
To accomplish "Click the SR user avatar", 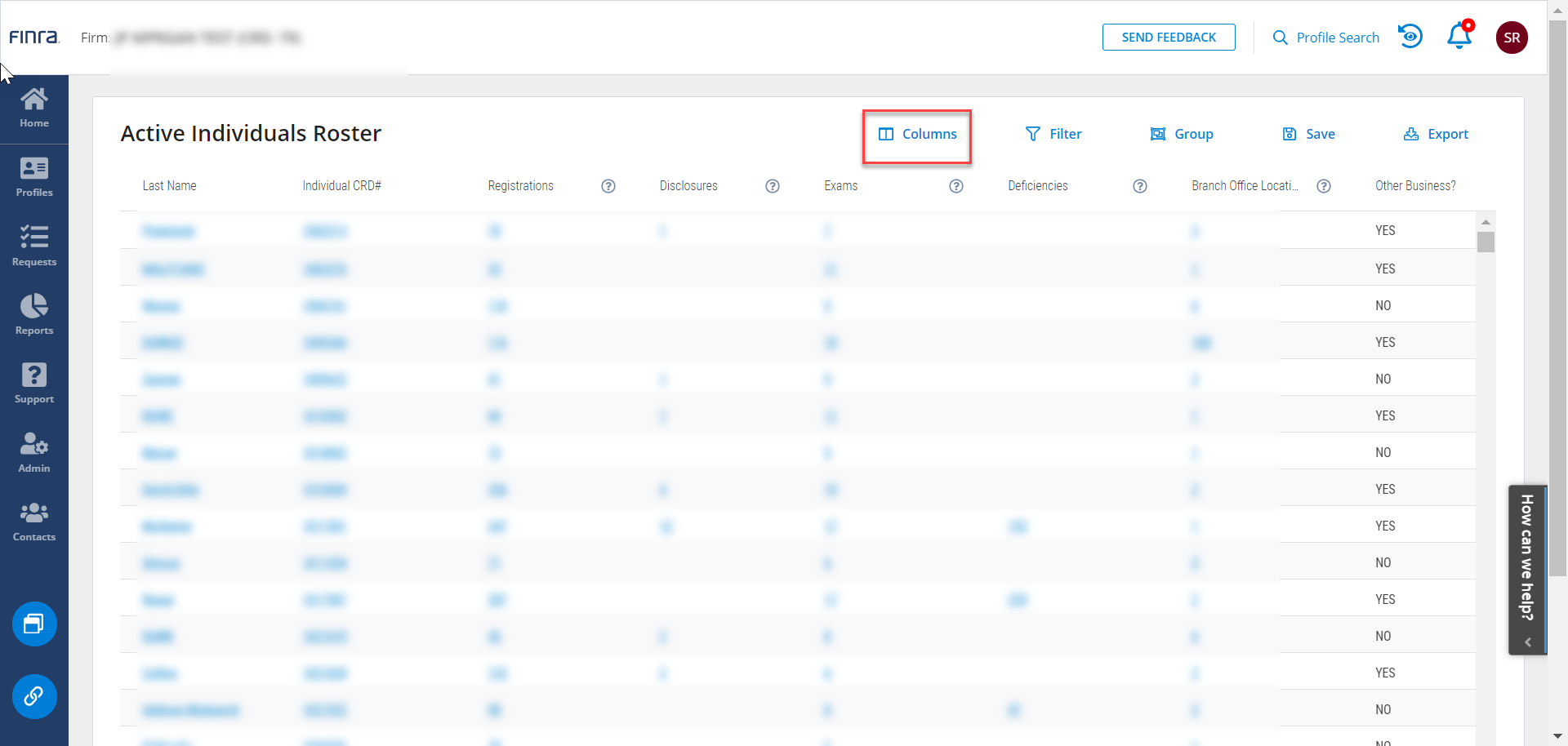I will (x=1511, y=38).
